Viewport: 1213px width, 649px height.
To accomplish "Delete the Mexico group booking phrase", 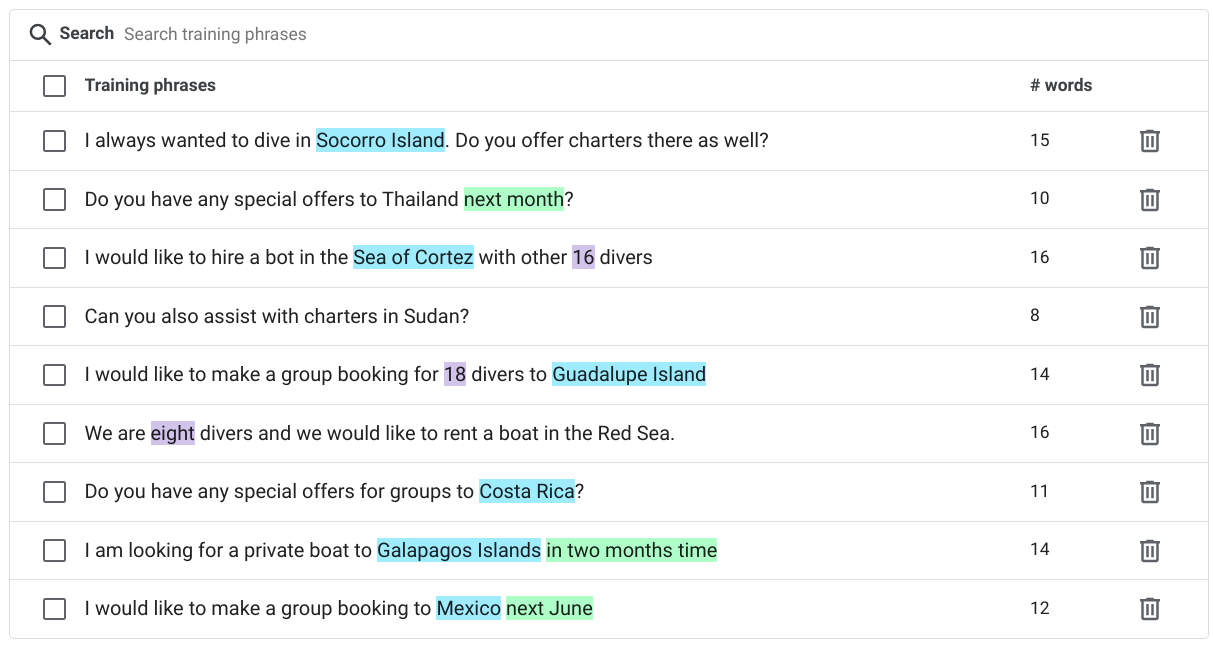I will tap(1149, 608).
